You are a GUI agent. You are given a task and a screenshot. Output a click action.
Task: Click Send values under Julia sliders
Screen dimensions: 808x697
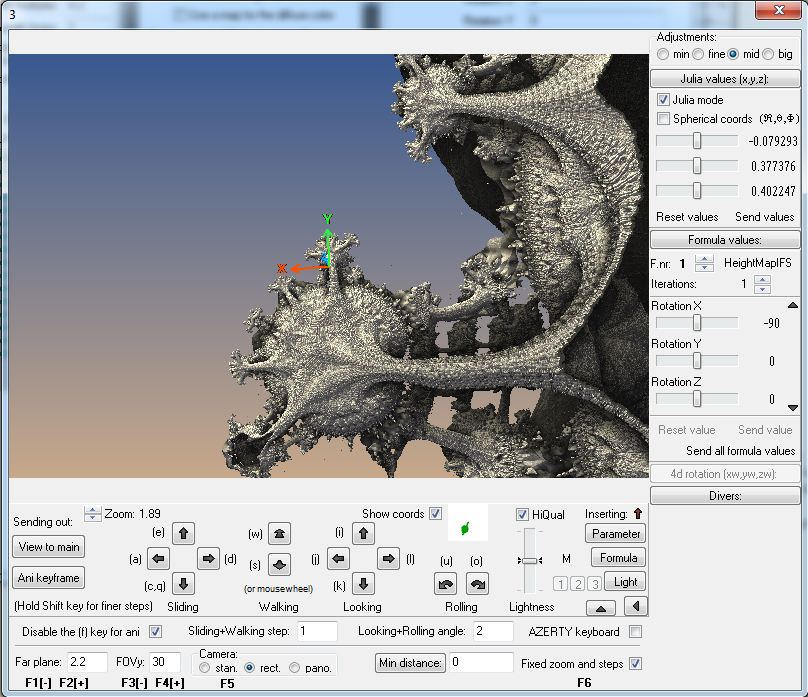765,217
